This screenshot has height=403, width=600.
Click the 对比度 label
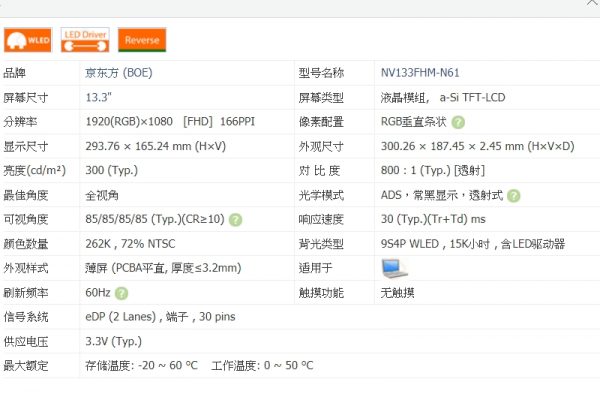pyautogui.click(x=320, y=170)
